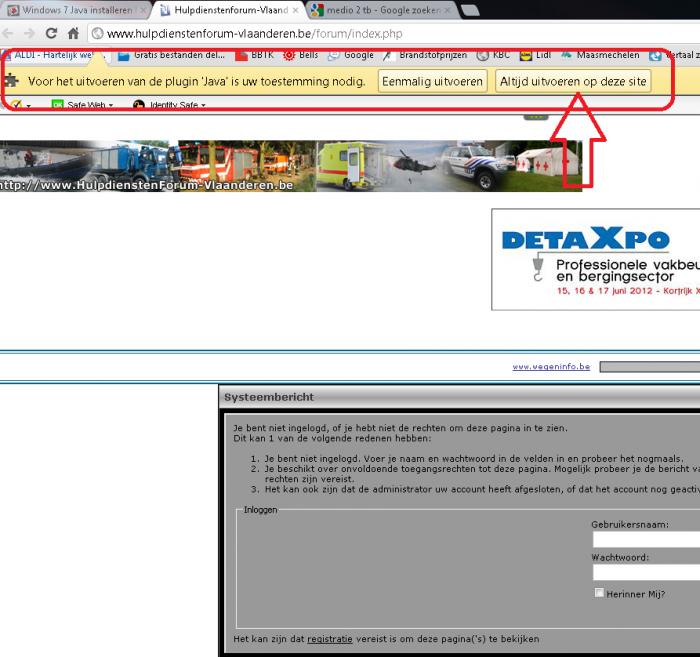Viewport: 700px width, 657px height.
Task: Open Lidl bookmark
Action: coord(536,55)
